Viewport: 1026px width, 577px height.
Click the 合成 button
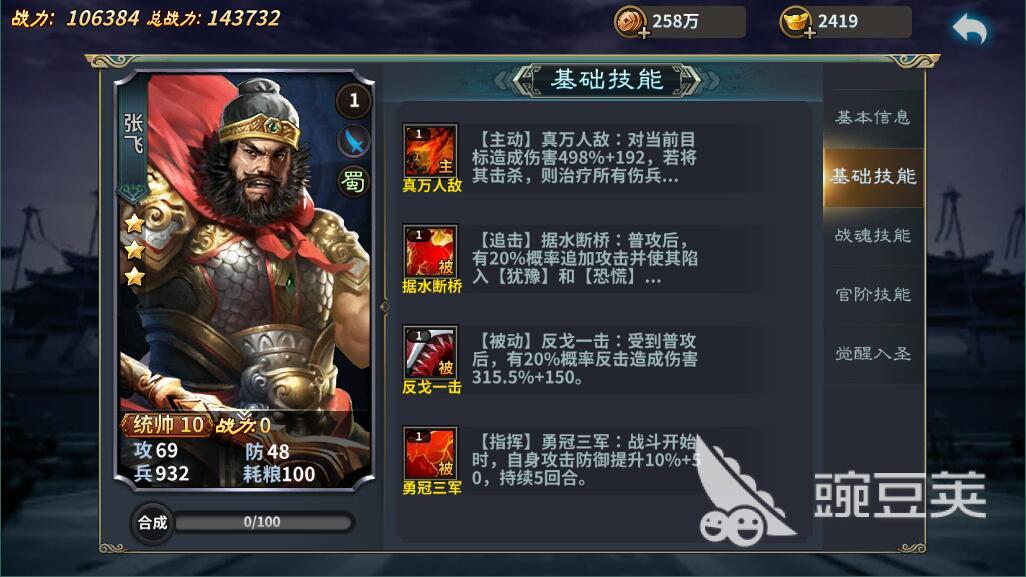point(152,523)
